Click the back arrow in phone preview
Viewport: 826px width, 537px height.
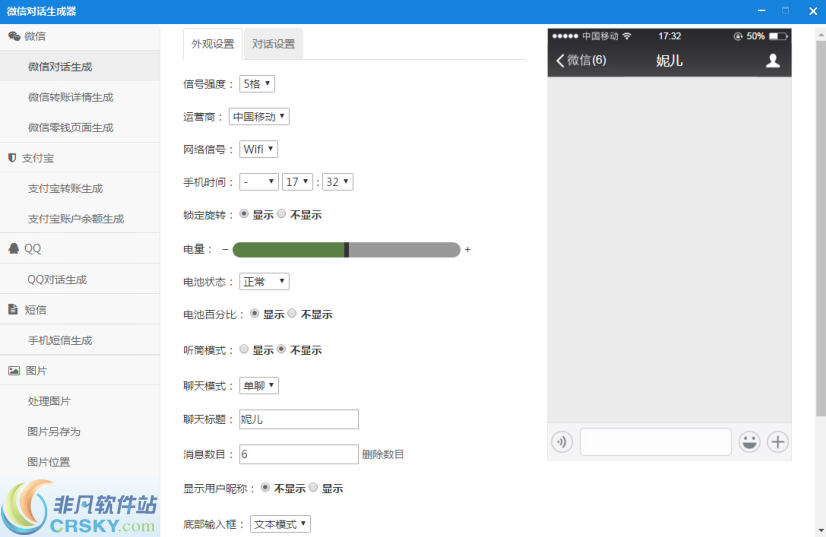click(x=560, y=61)
